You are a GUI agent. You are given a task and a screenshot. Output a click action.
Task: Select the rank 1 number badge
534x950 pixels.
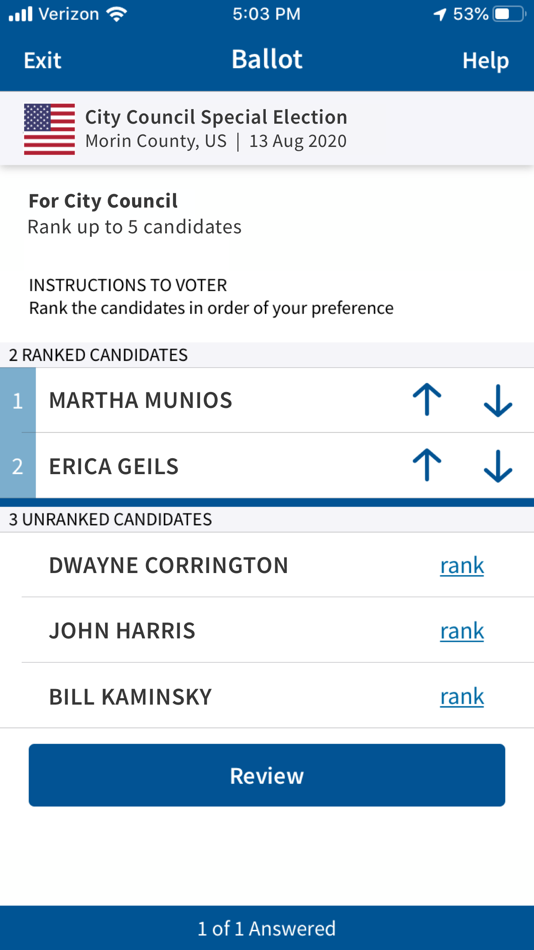click(18, 400)
